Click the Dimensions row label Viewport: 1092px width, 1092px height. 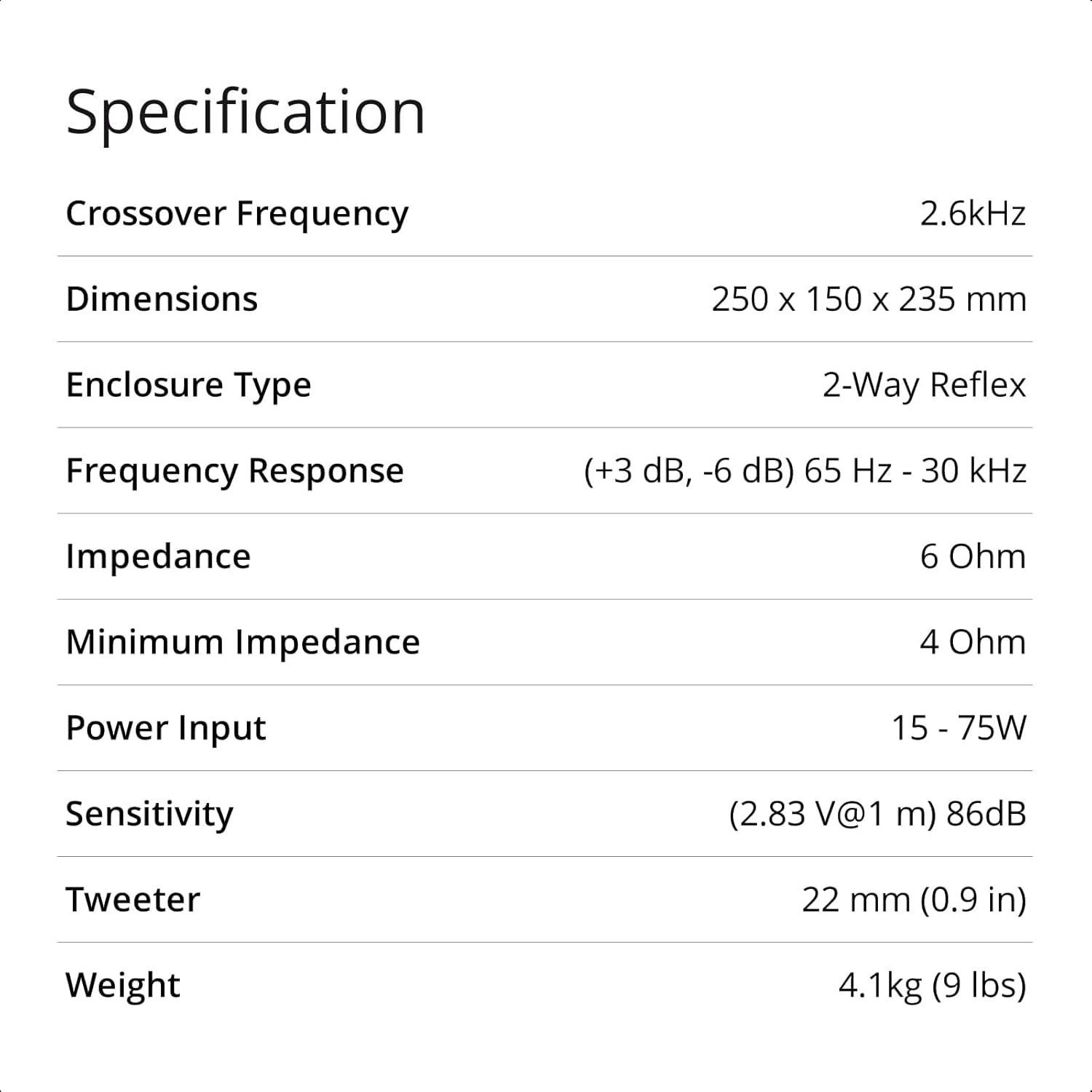coord(162,299)
